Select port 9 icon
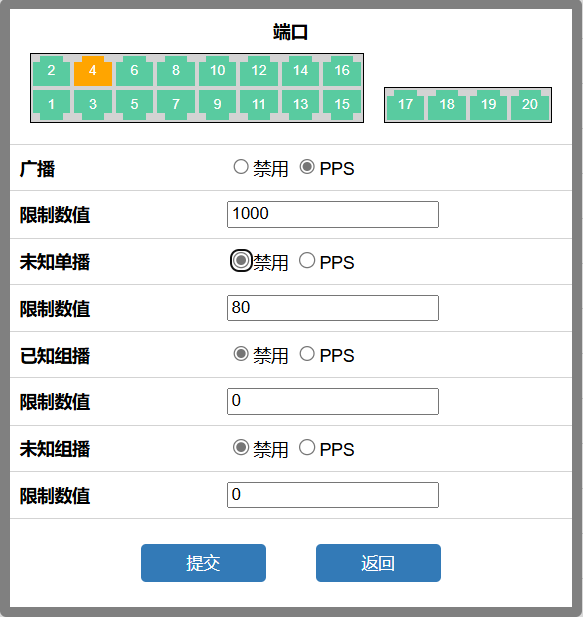This screenshot has height=617, width=583. pyautogui.click(x=217, y=105)
